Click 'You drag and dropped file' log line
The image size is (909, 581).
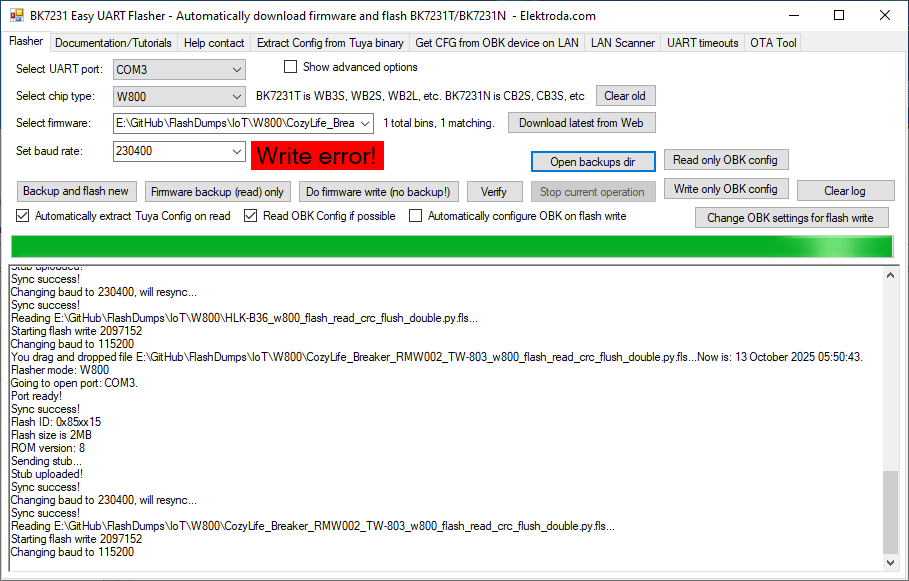pos(437,357)
